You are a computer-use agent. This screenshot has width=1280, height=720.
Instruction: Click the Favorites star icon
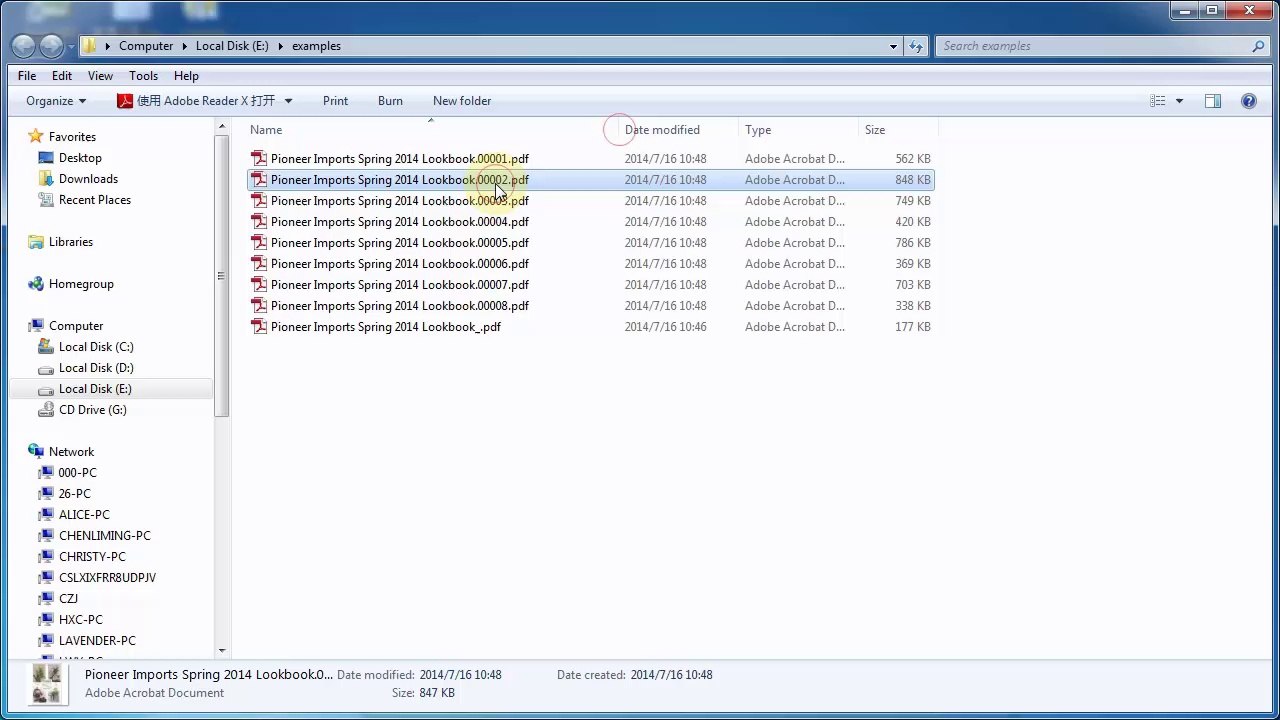coord(36,137)
